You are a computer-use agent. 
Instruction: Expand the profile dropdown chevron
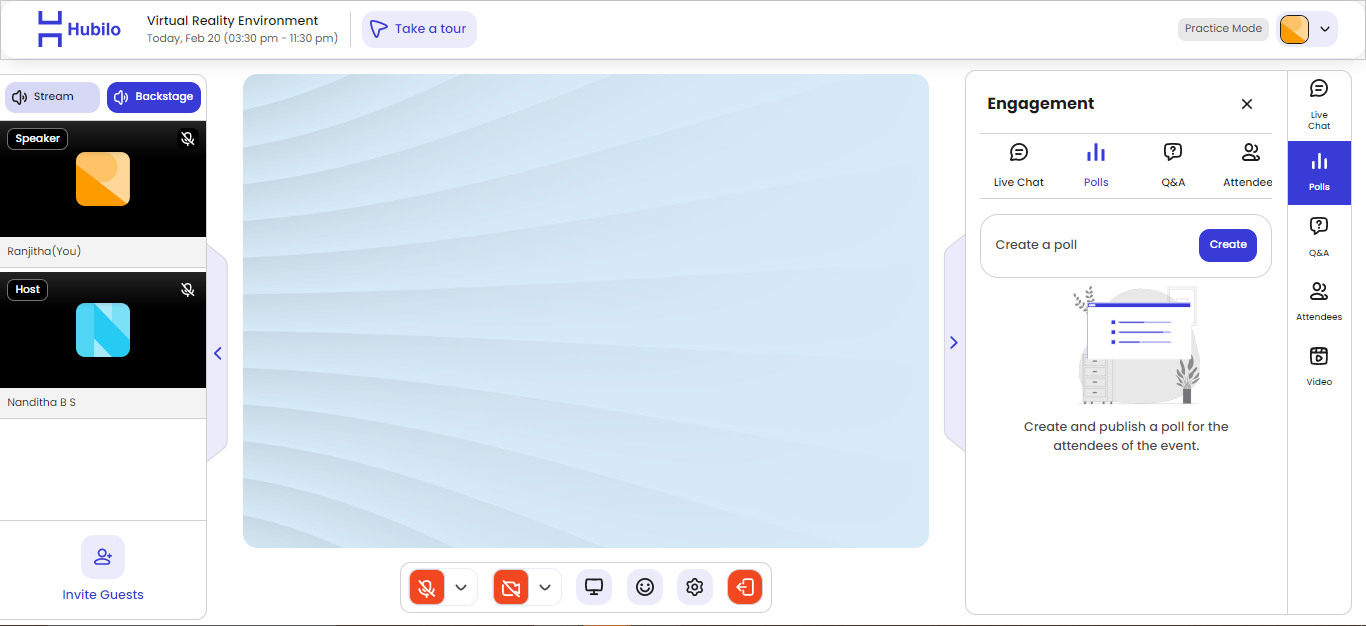[1325, 29]
